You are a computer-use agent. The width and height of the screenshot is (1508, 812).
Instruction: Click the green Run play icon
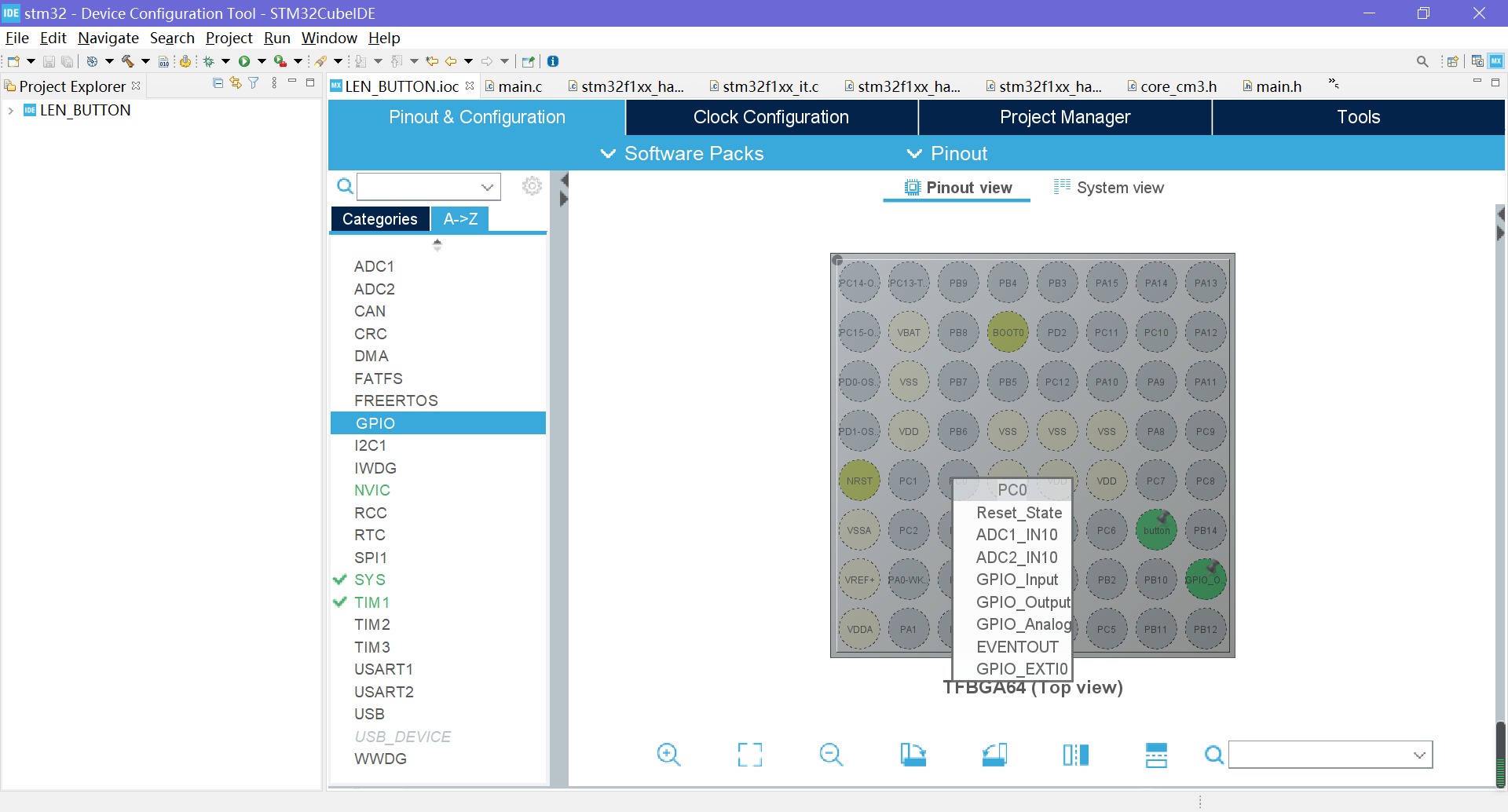[x=244, y=61]
